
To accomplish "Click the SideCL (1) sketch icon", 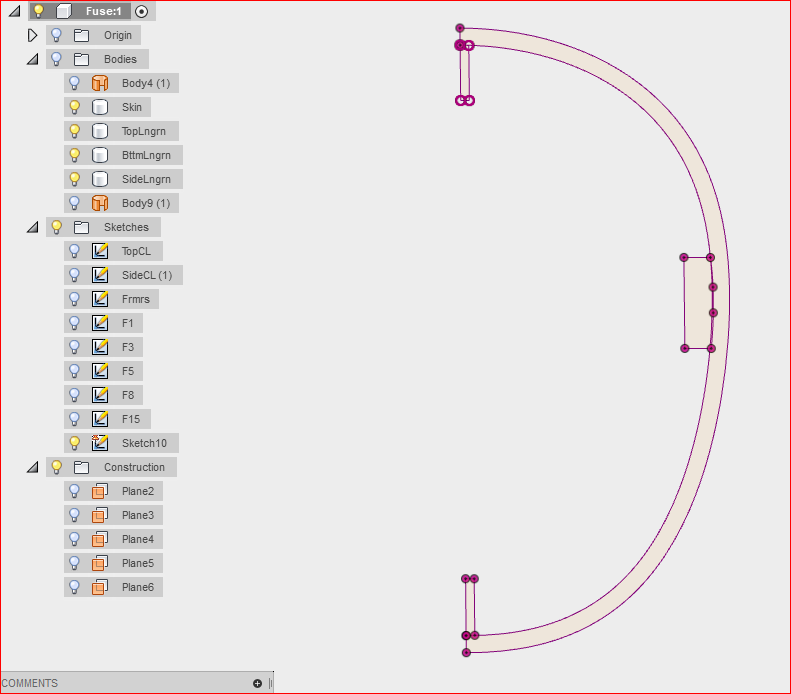I will coord(100,275).
